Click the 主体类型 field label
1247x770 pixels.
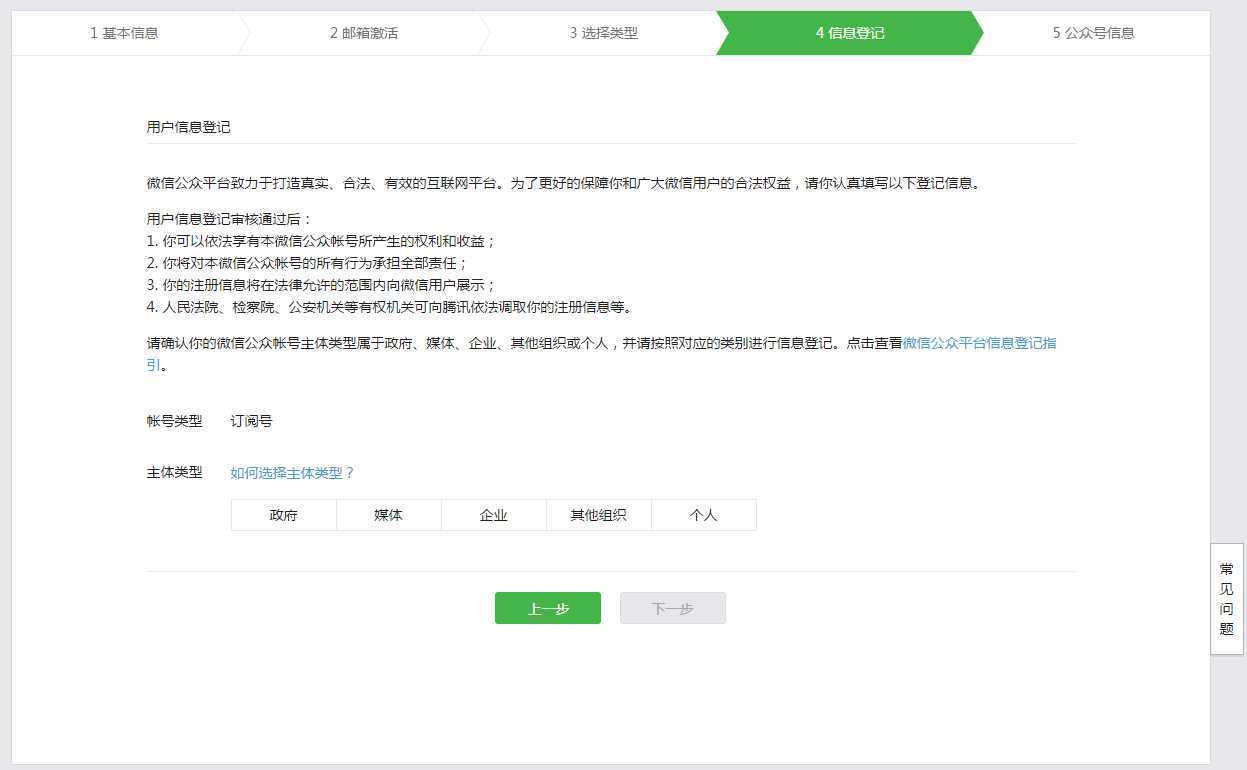(x=173, y=472)
